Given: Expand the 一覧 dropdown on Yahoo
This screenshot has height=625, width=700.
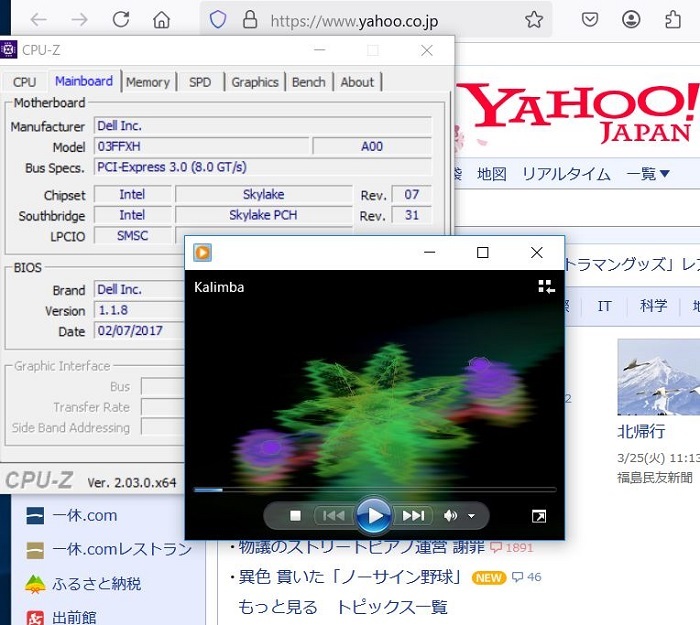Looking at the screenshot, I should click(648, 173).
